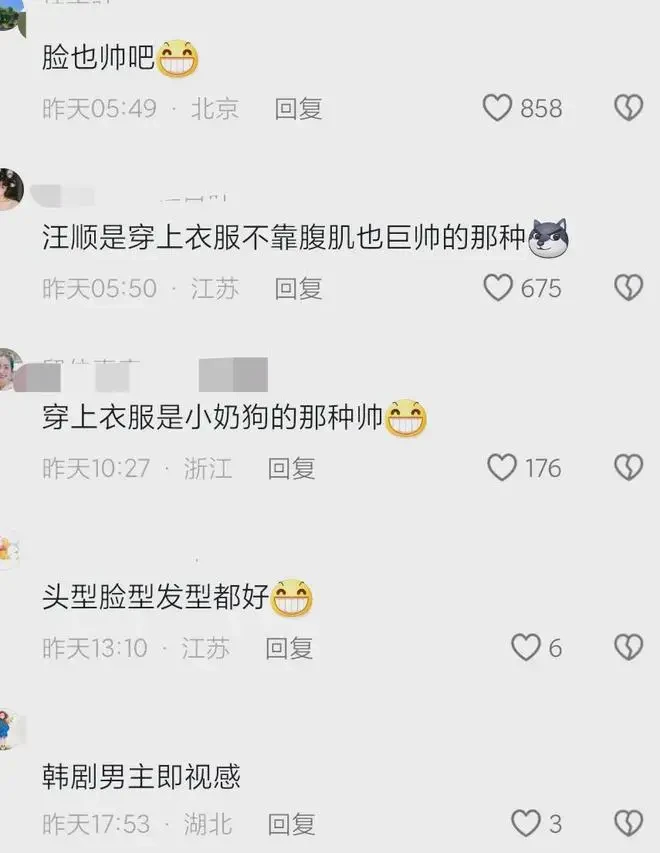Viewport: 660px width, 853px height.
Task: Reply to the 韩剧男主即视感 comment
Action: 292,825
